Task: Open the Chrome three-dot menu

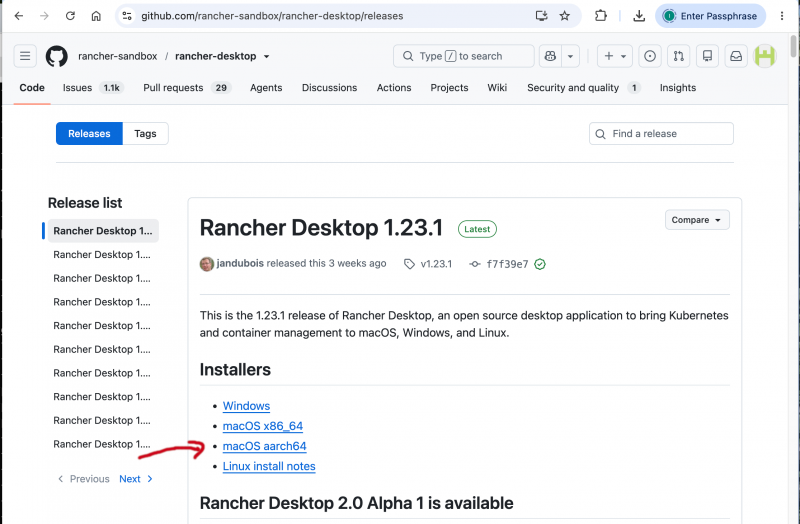Action: click(x=782, y=16)
